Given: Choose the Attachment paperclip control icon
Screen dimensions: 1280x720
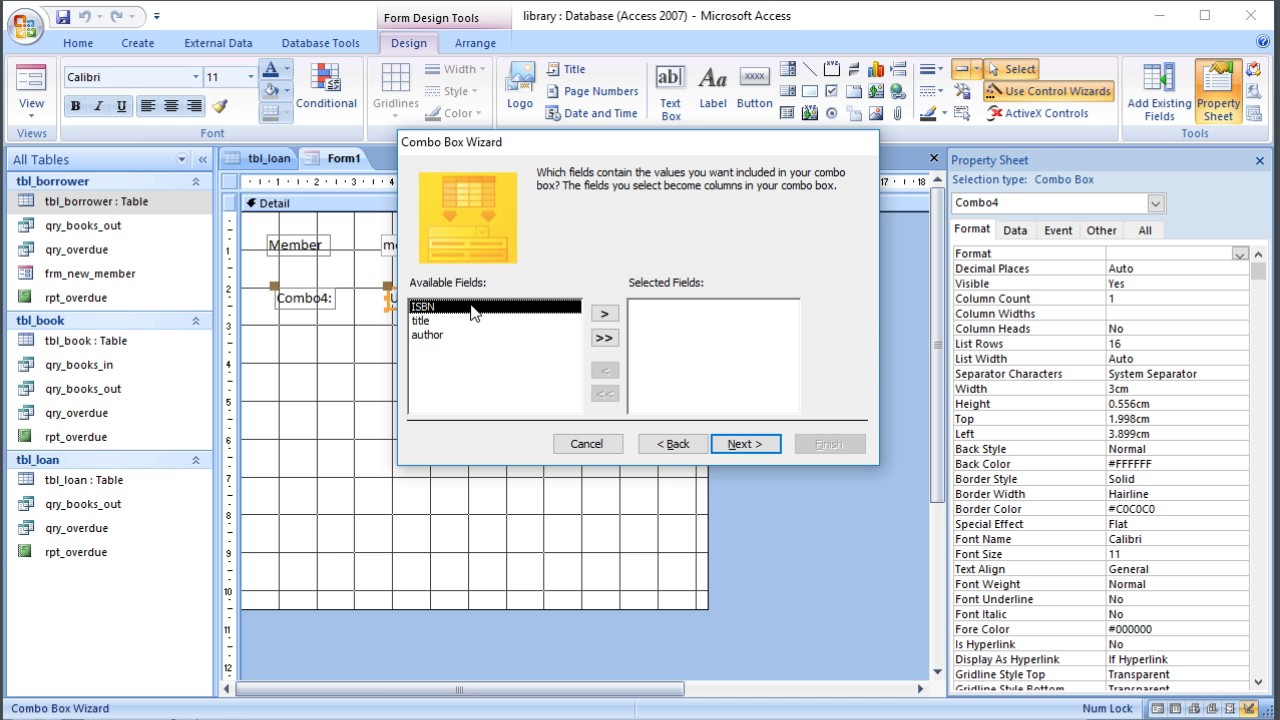Looking at the screenshot, I should pyautogui.click(x=898, y=113).
